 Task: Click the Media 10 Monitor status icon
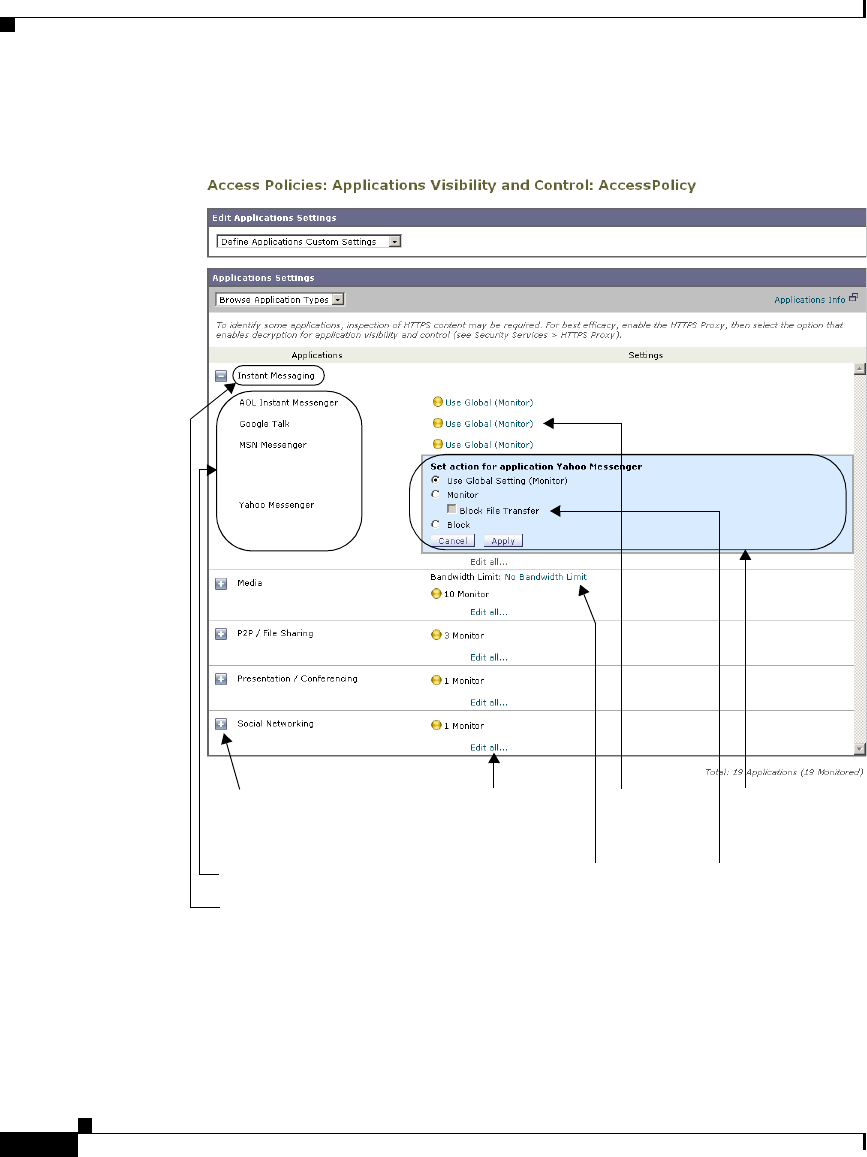pyautogui.click(x=436, y=594)
